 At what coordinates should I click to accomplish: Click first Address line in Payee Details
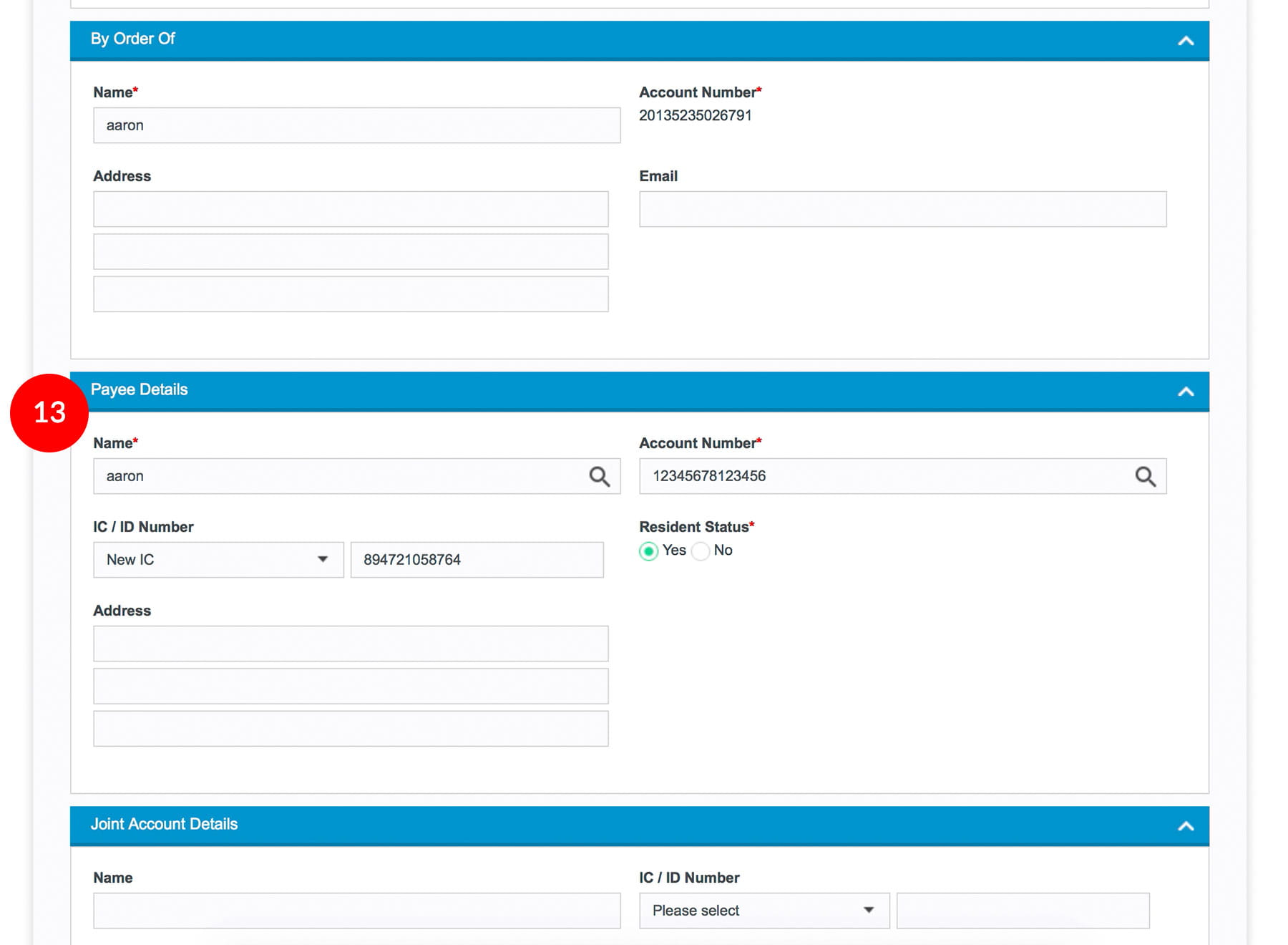(x=351, y=644)
